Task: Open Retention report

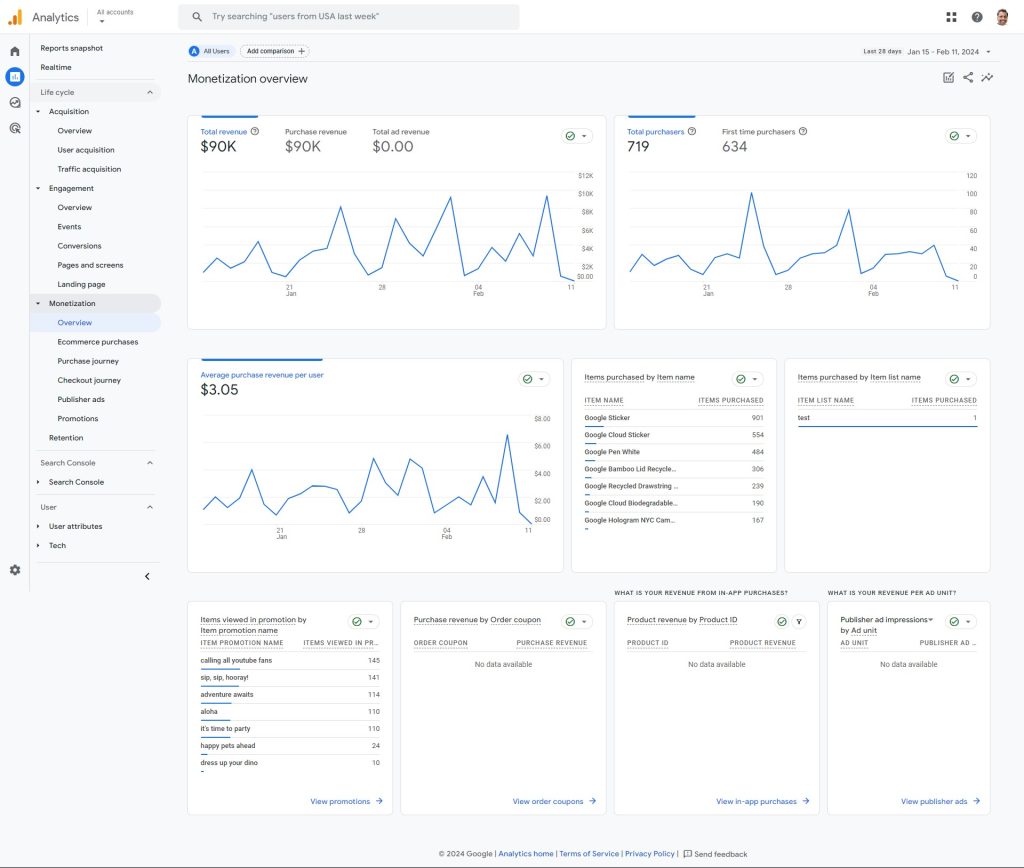Action: click(x=65, y=438)
